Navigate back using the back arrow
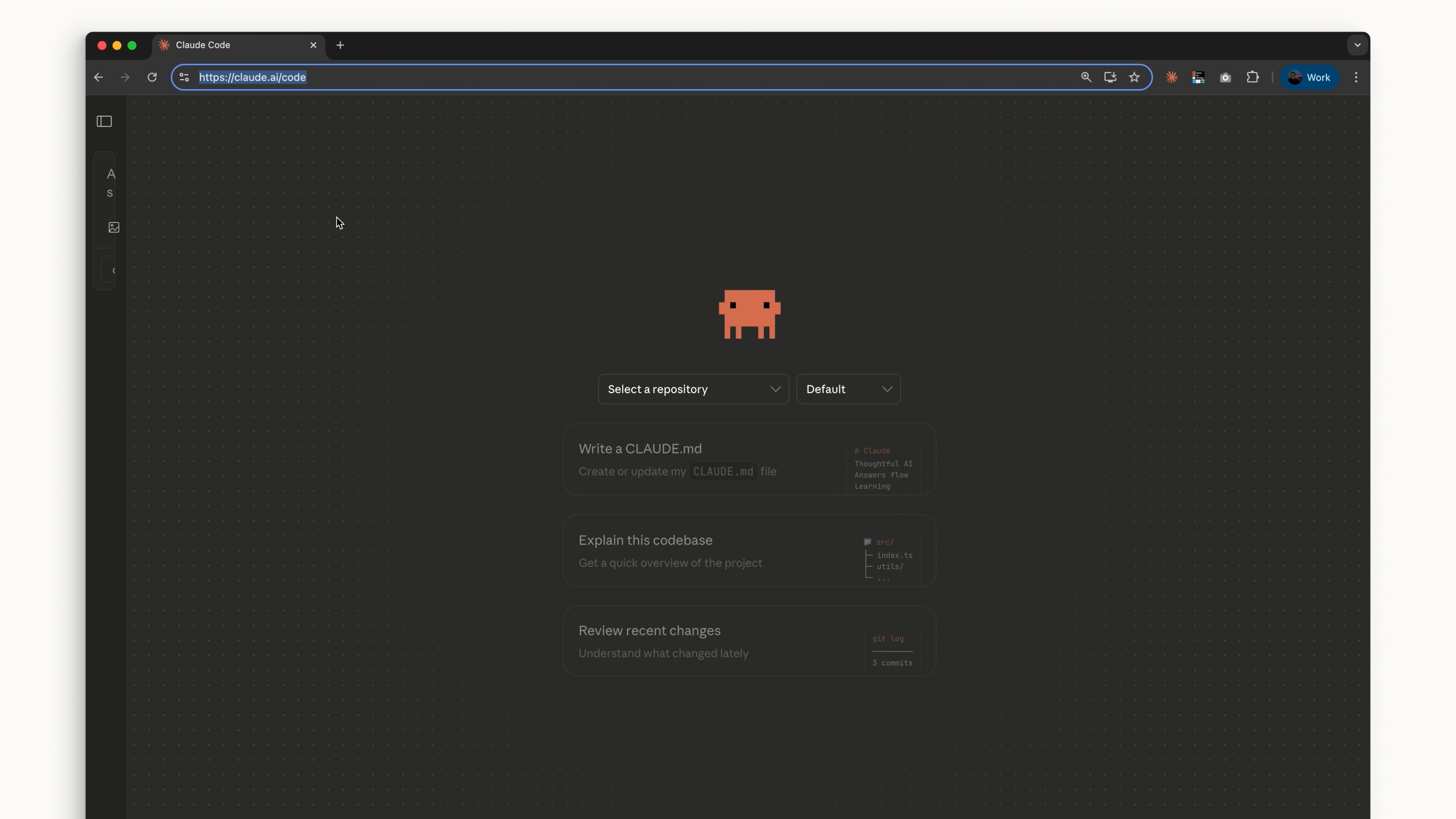 coord(98,77)
